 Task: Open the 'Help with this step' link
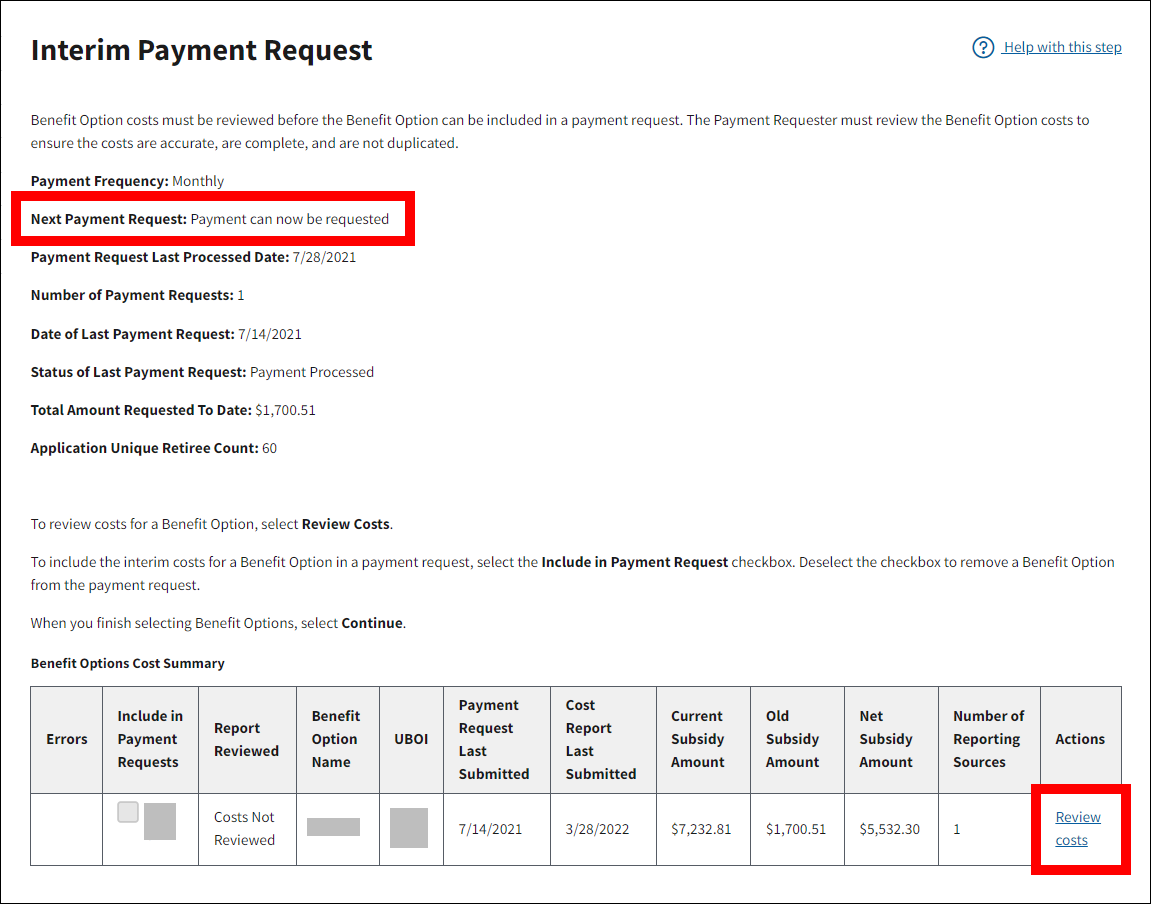coord(1062,47)
